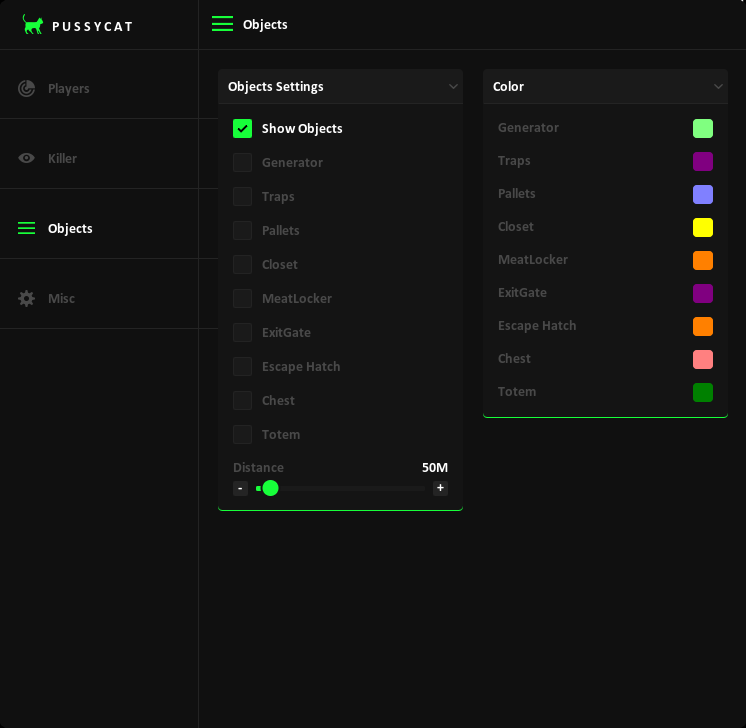Collapse the Objects Settings panel chevron

[453, 87]
